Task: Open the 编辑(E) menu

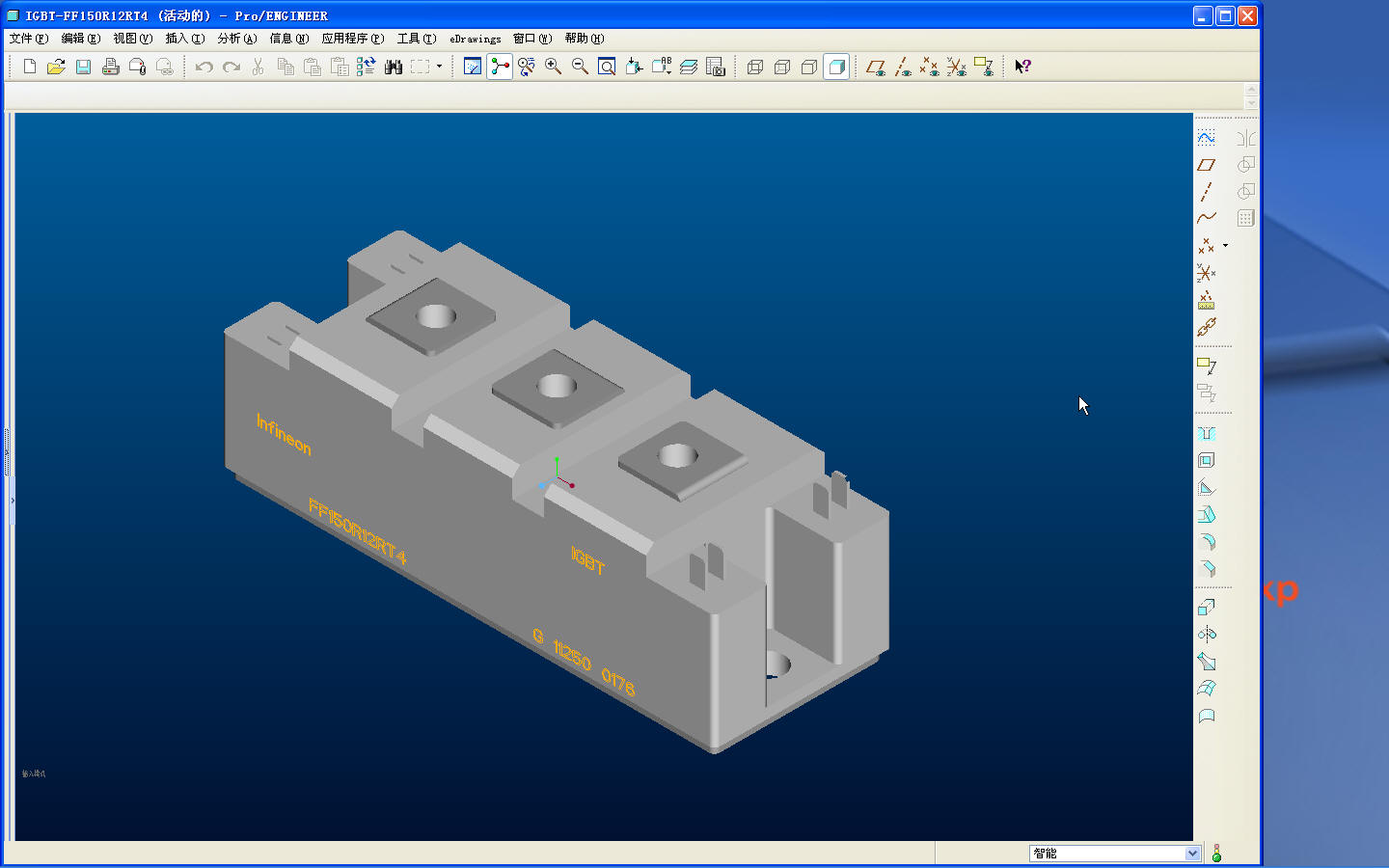Action: pyautogui.click(x=81, y=39)
